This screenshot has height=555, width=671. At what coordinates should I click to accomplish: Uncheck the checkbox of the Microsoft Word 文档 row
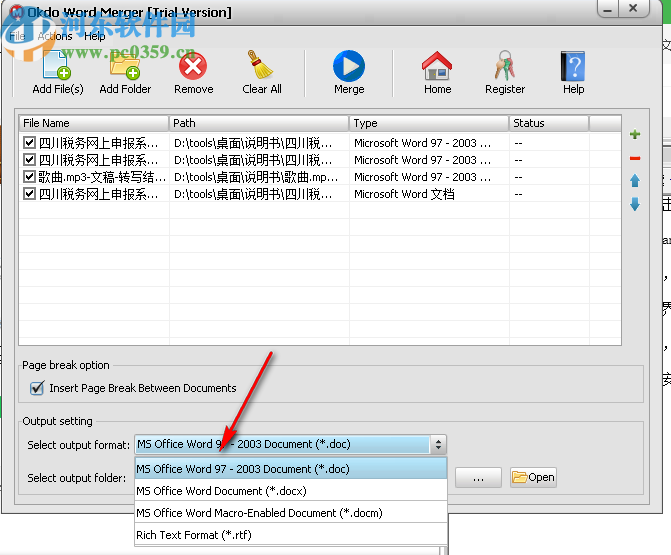[29, 194]
